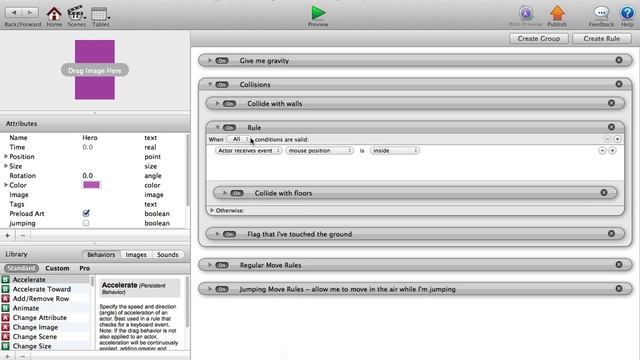Remove the Collisions group

click(619, 84)
